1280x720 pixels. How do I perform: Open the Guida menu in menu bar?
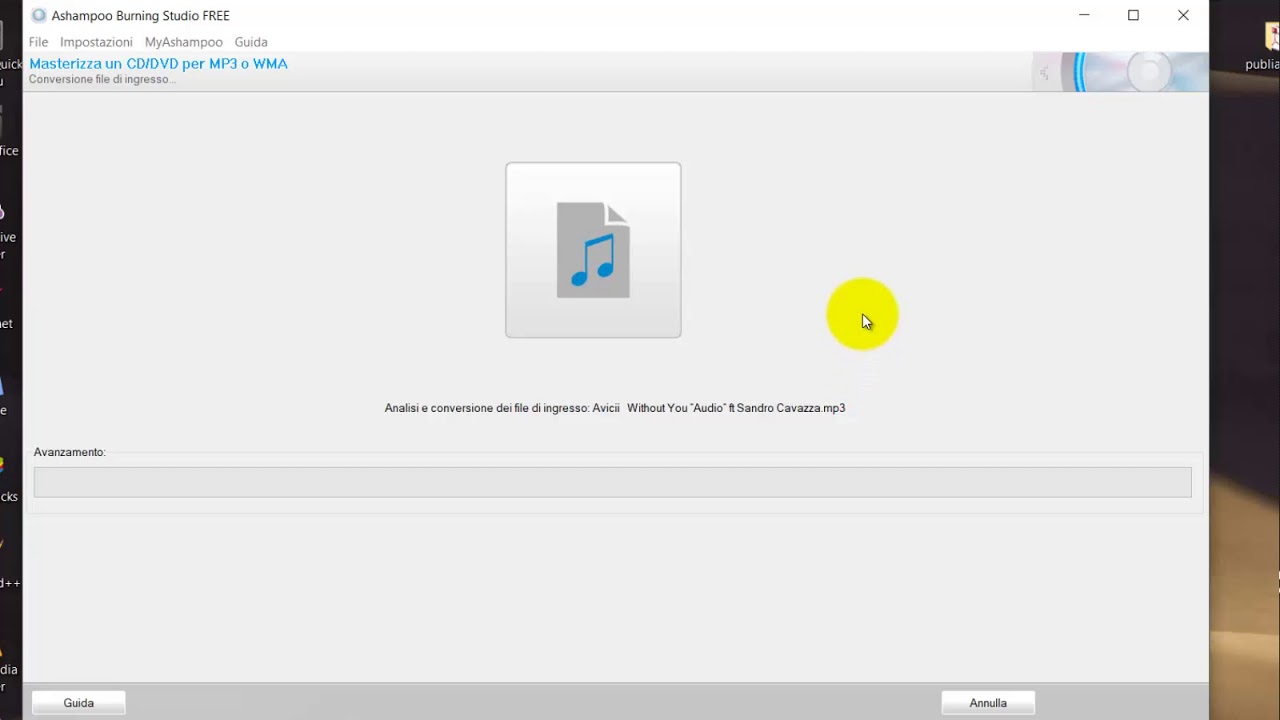tap(251, 42)
